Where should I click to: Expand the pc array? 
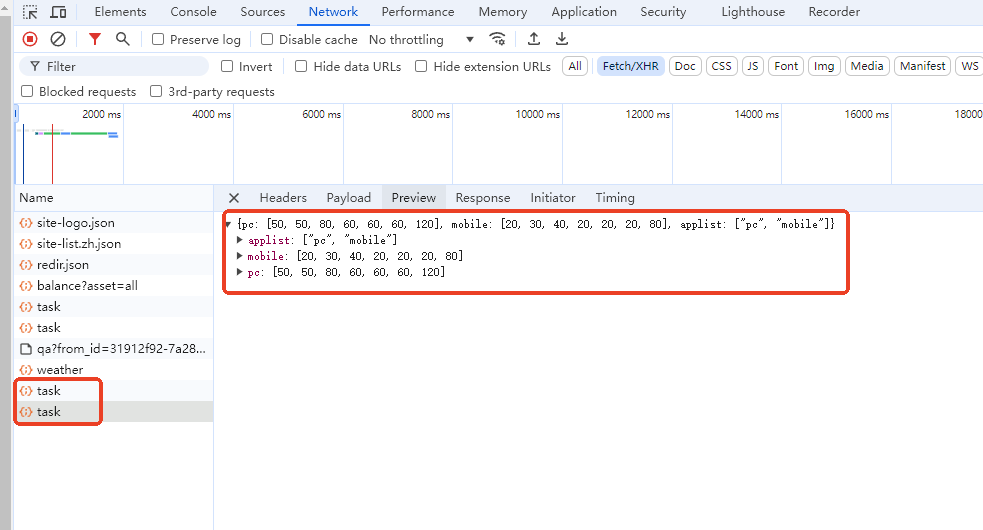239,272
